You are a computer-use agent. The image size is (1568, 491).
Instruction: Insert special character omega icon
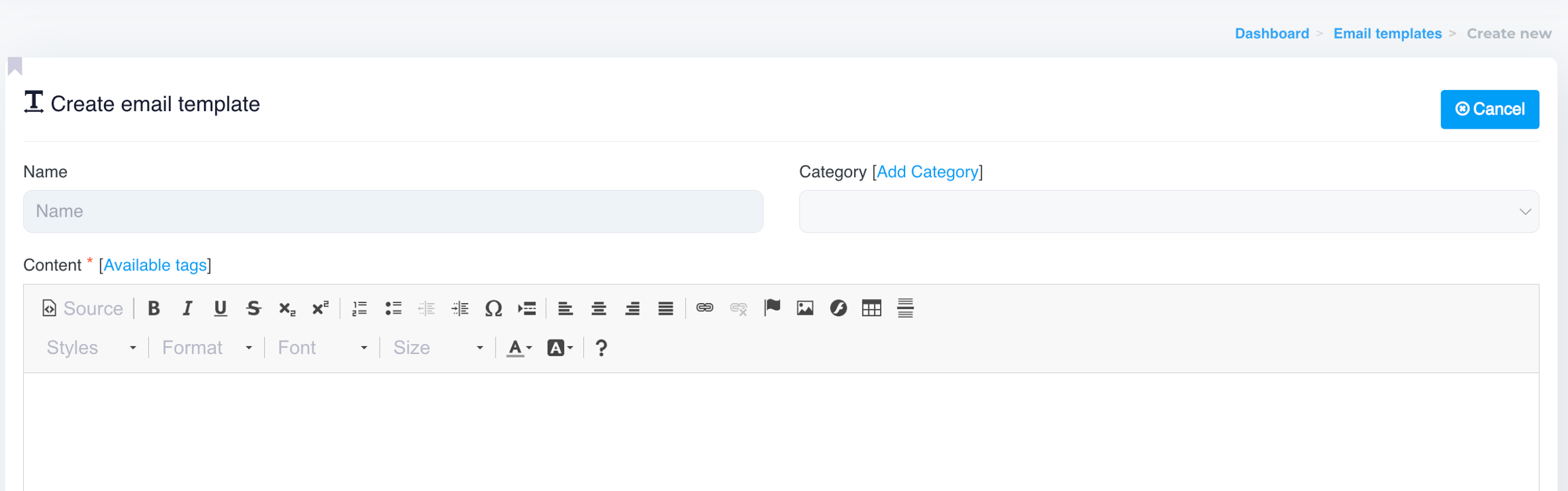pyautogui.click(x=493, y=308)
